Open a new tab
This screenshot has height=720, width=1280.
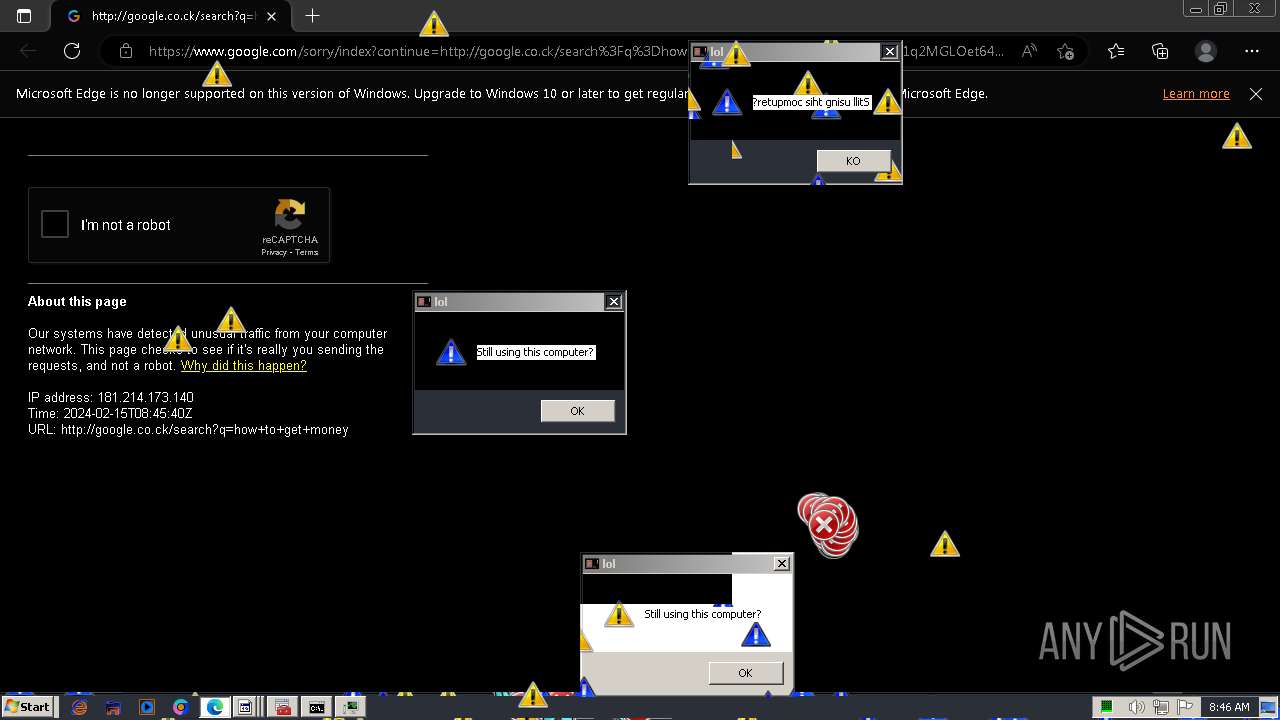(312, 16)
